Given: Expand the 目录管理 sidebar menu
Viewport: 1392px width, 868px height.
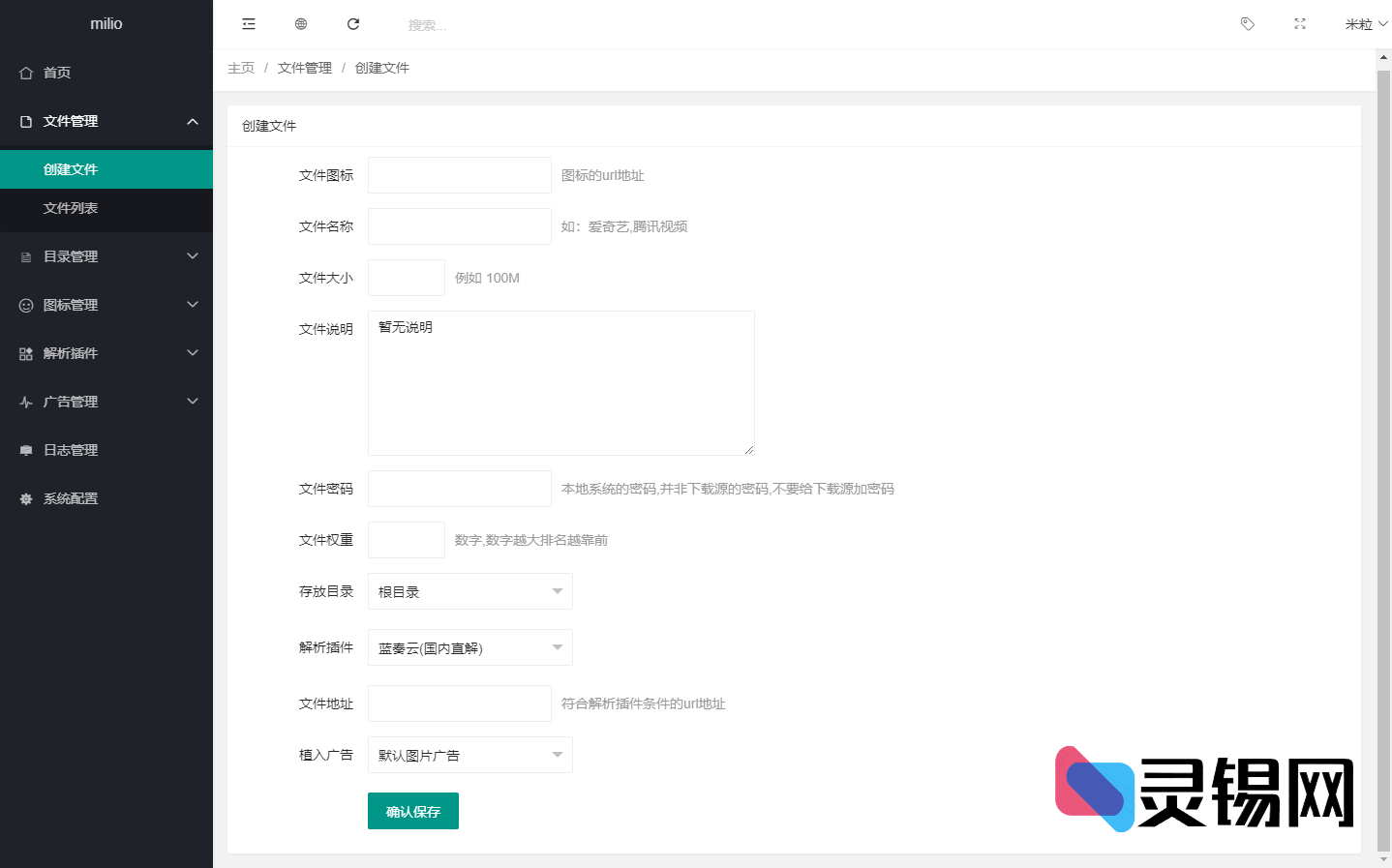Looking at the screenshot, I should (x=106, y=255).
